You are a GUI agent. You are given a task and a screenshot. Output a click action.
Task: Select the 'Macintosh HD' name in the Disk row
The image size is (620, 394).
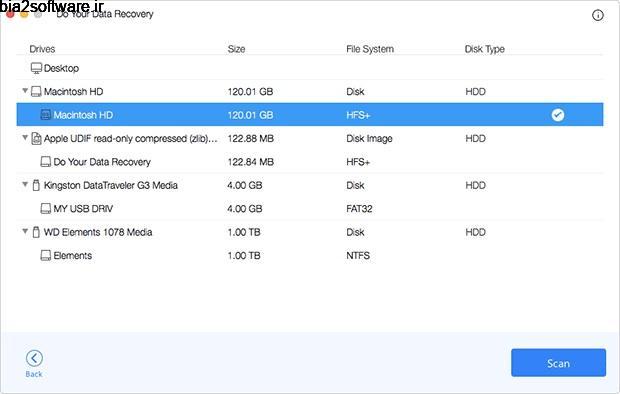pyautogui.click(x=74, y=92)
